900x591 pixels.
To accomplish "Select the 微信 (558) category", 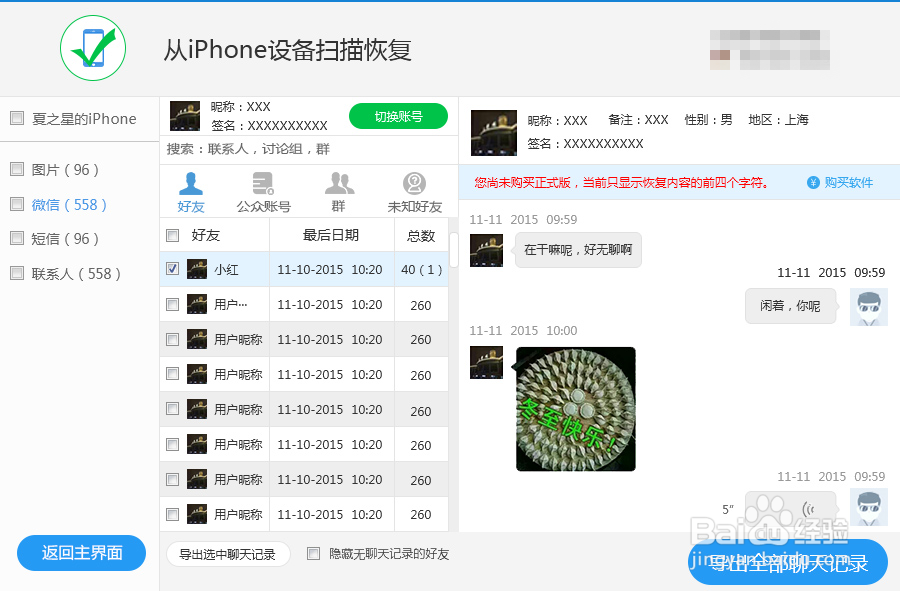I will (x=69, y=205).
